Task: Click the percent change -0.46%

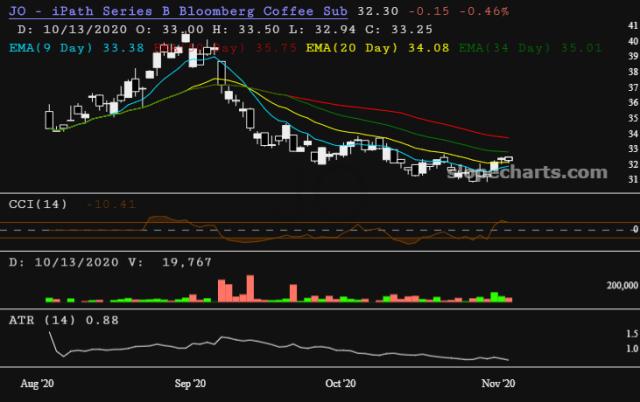Action: (484, 11)
